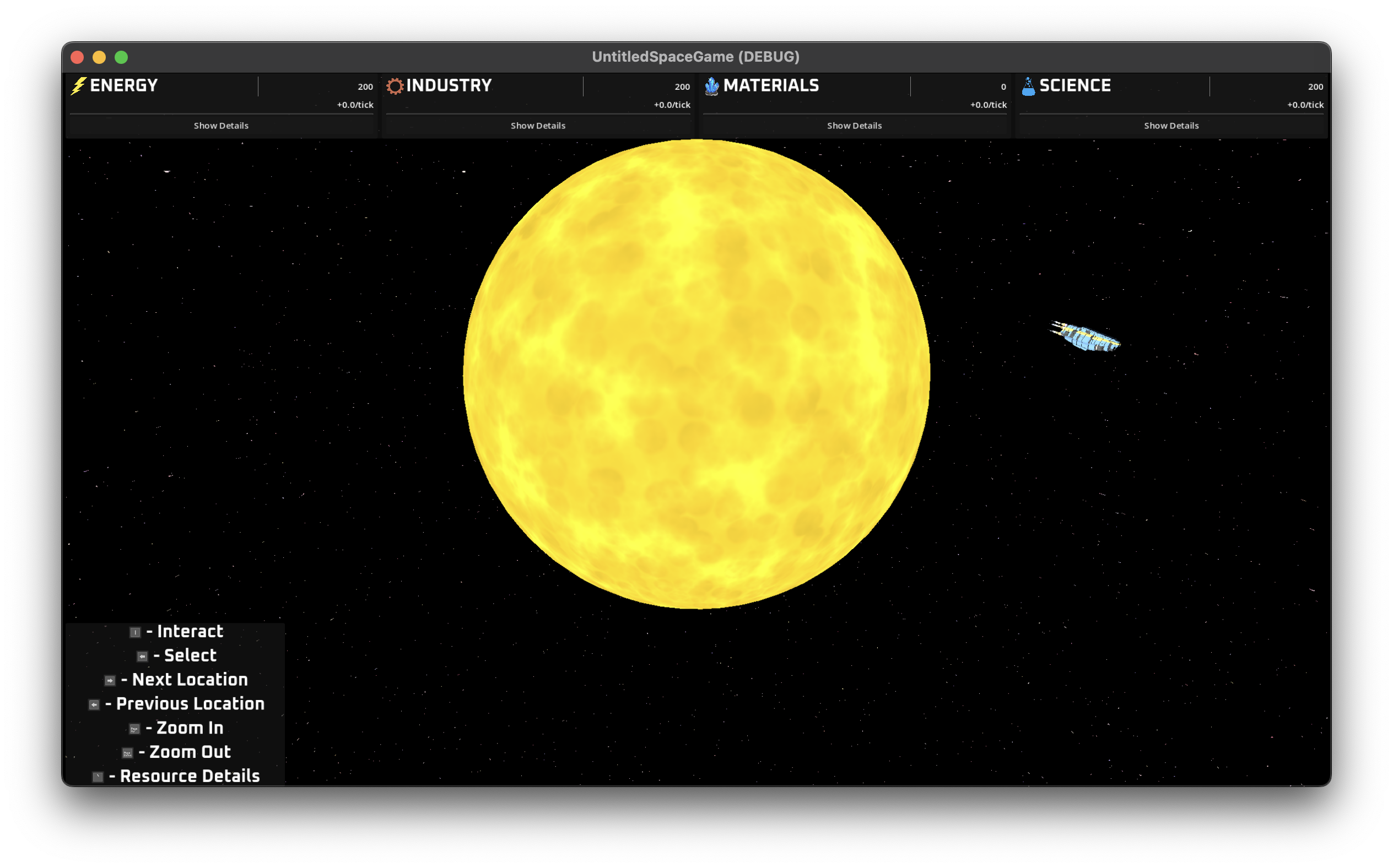Toggle the Industry details panel open
This screenshot has height=868, width=1393.
tap(537, 125)
